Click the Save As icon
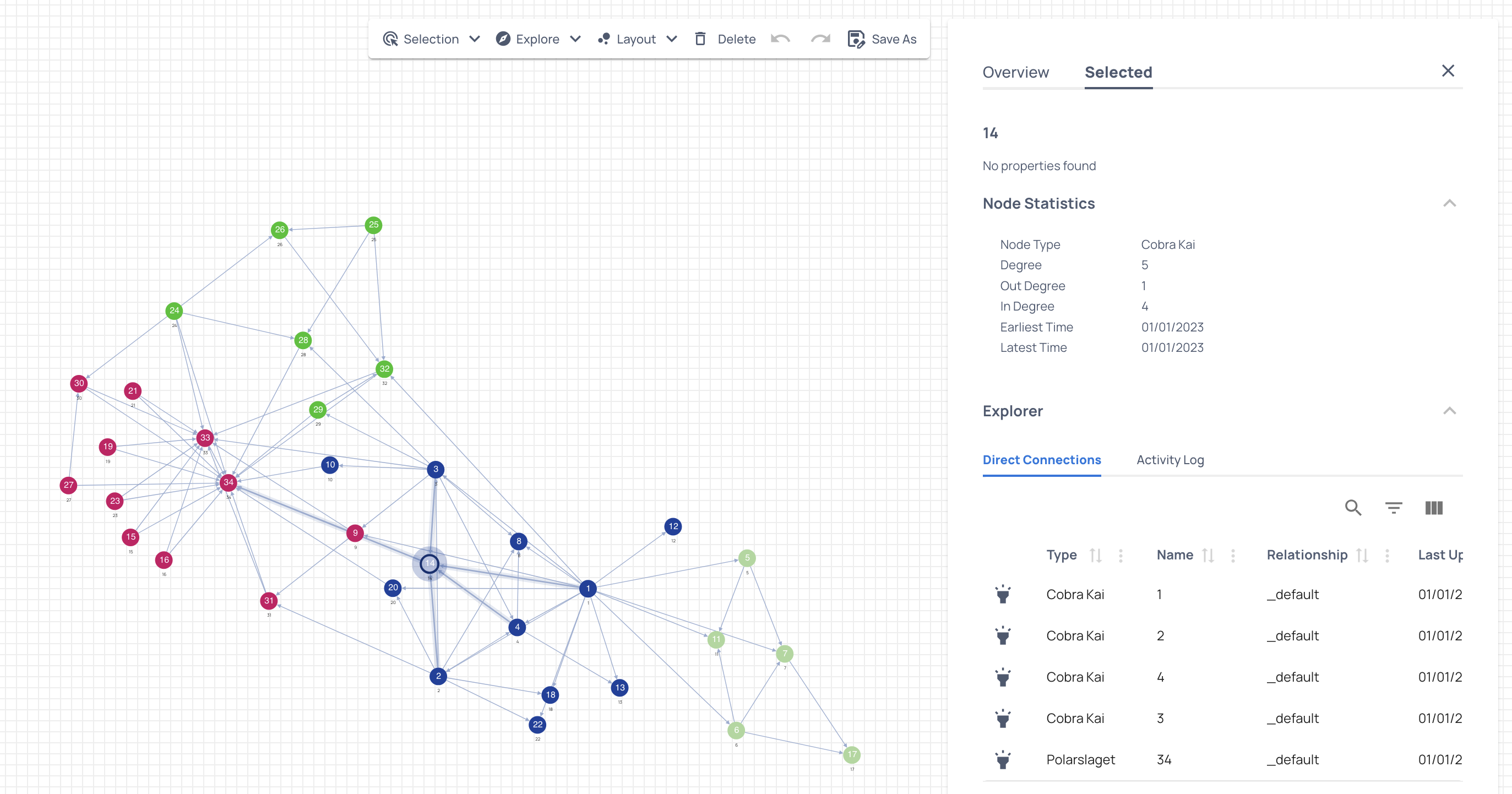The image size is (1512, 794). point(856,39)
